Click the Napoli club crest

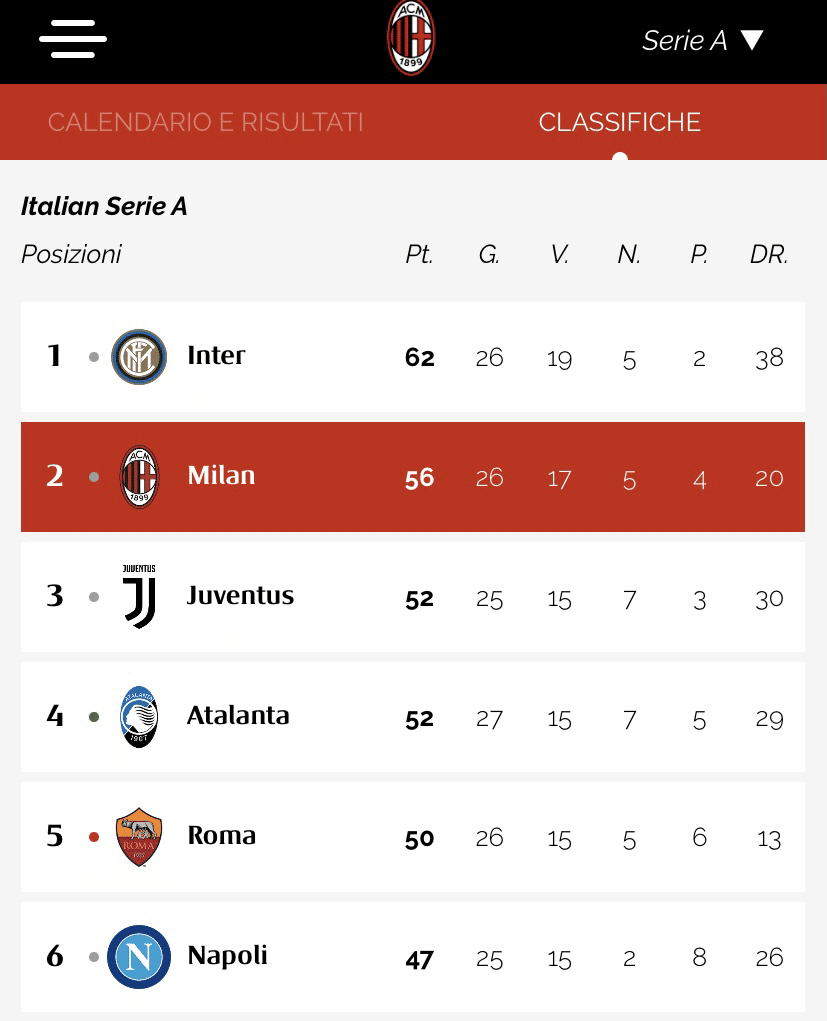(x=139, y=957)
